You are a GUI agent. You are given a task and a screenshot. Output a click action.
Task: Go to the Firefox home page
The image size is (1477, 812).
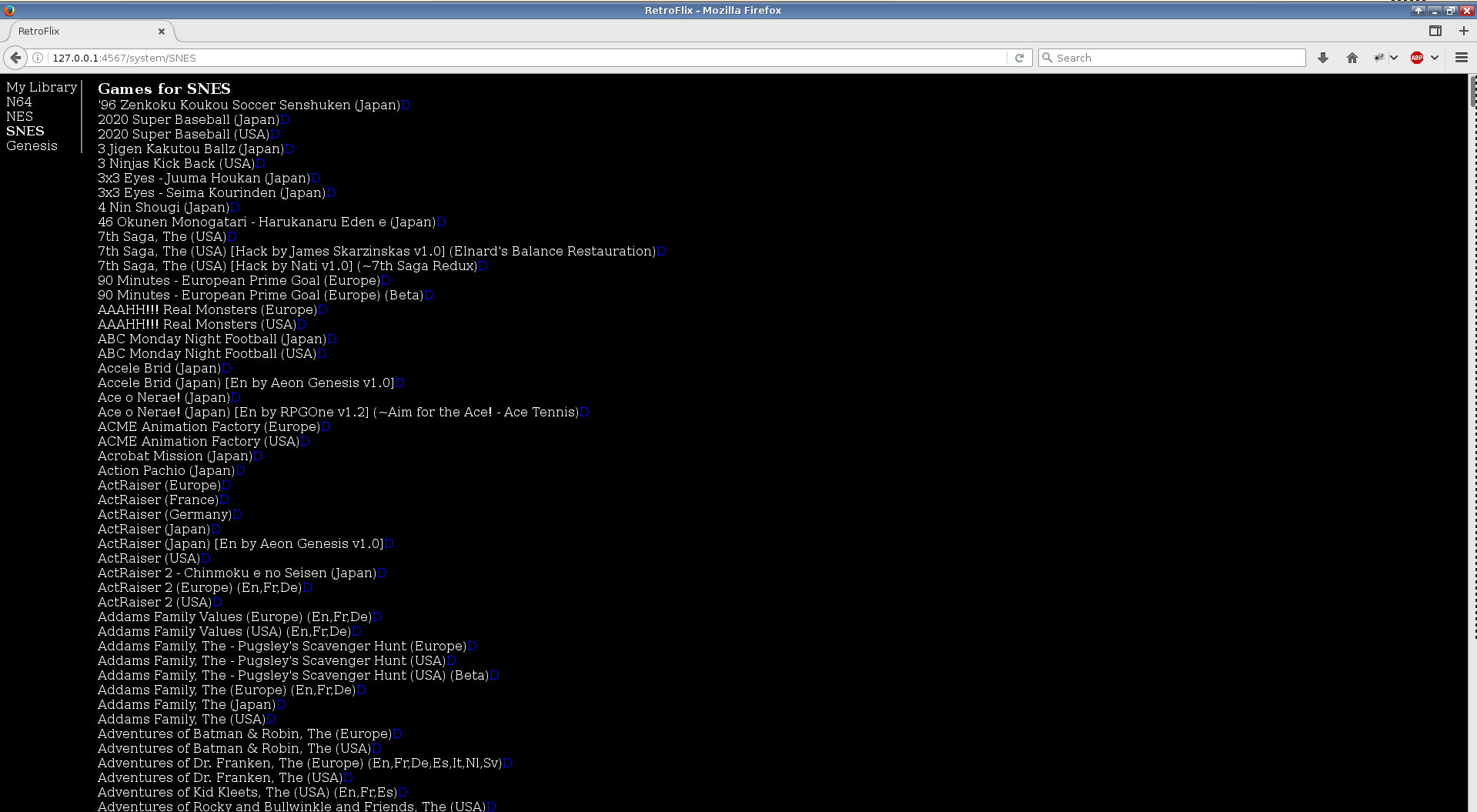pos(1352,58)
